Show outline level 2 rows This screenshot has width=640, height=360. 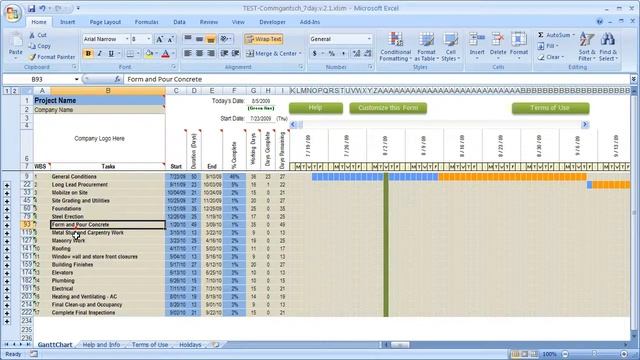[14, 91]
